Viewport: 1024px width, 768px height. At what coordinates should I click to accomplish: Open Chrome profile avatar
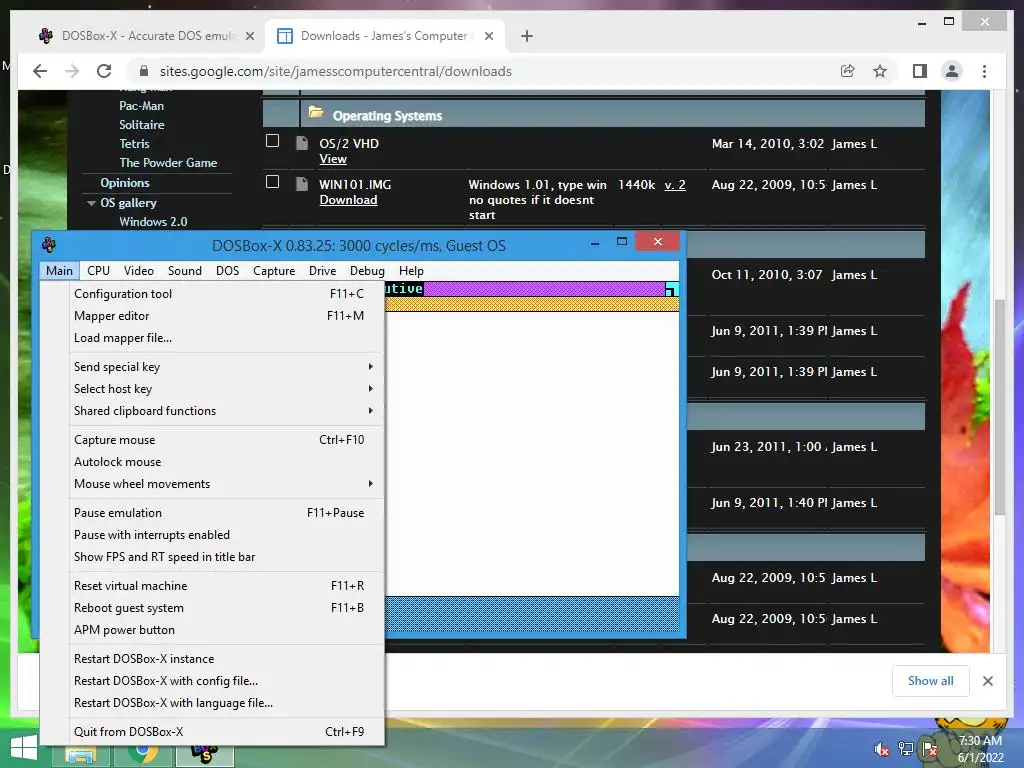tap(952, 71)
